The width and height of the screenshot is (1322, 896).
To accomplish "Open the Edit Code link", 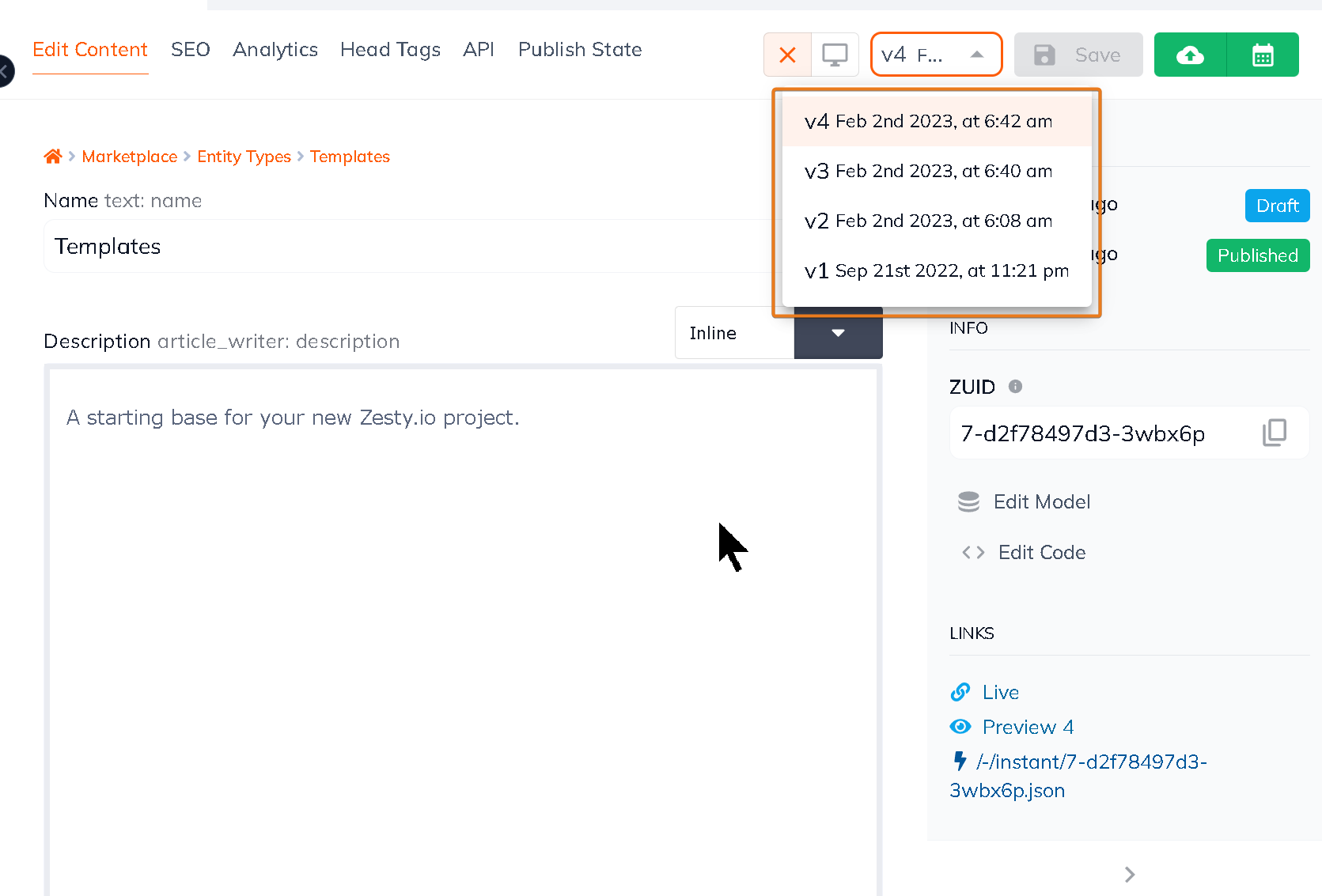I will point(1041,553).
